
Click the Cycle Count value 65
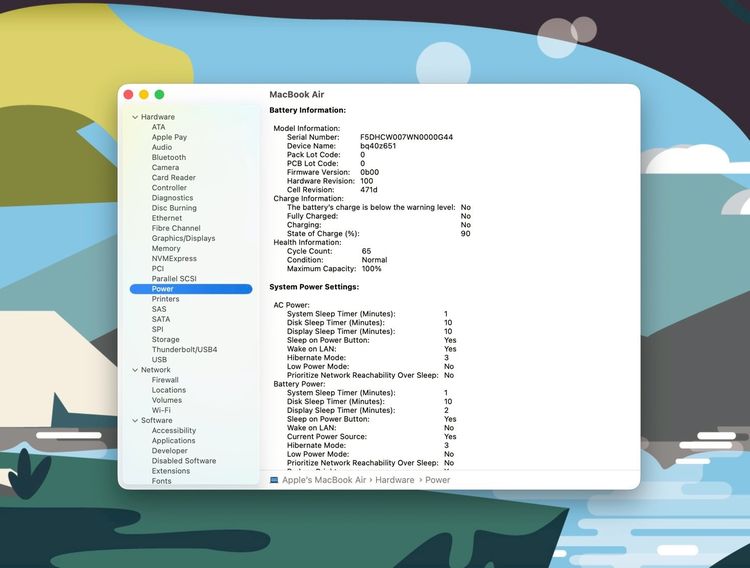tap(366, 251)
